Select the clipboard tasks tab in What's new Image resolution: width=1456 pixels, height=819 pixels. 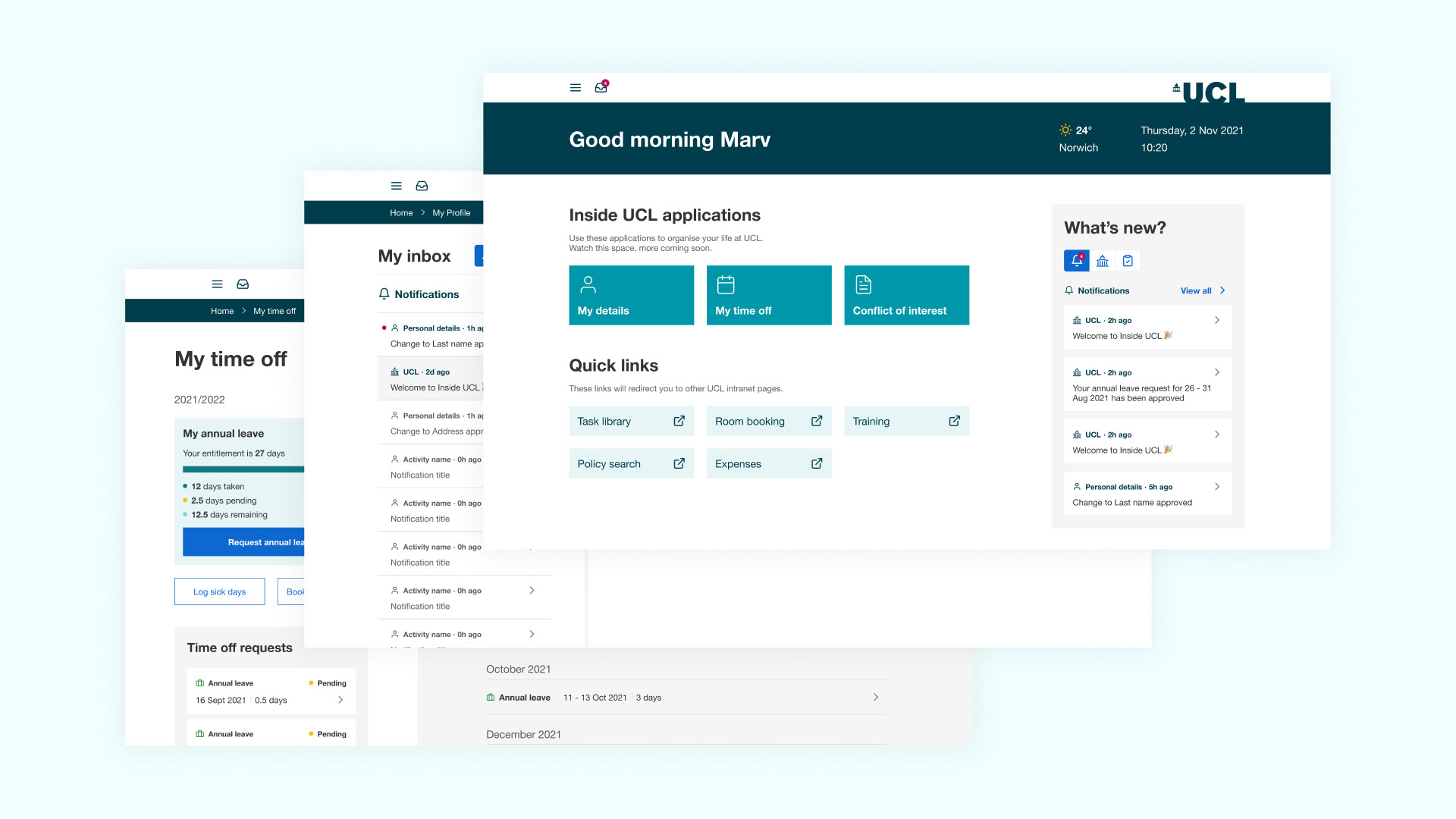(x=1128, y=260)
